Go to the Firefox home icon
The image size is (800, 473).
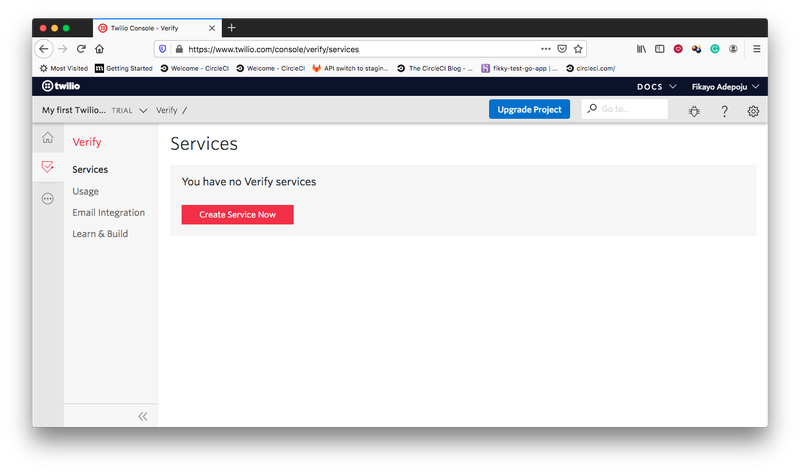[99, 49]
